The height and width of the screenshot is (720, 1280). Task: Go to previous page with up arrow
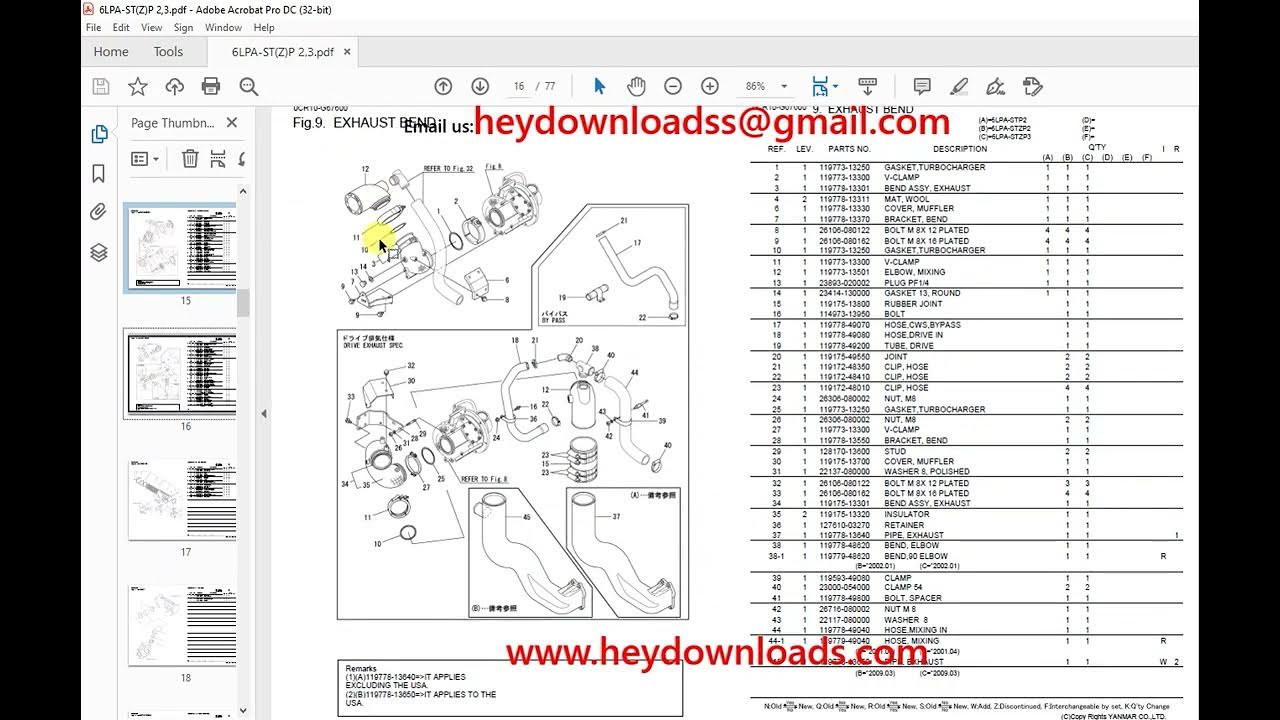(443, 87)
